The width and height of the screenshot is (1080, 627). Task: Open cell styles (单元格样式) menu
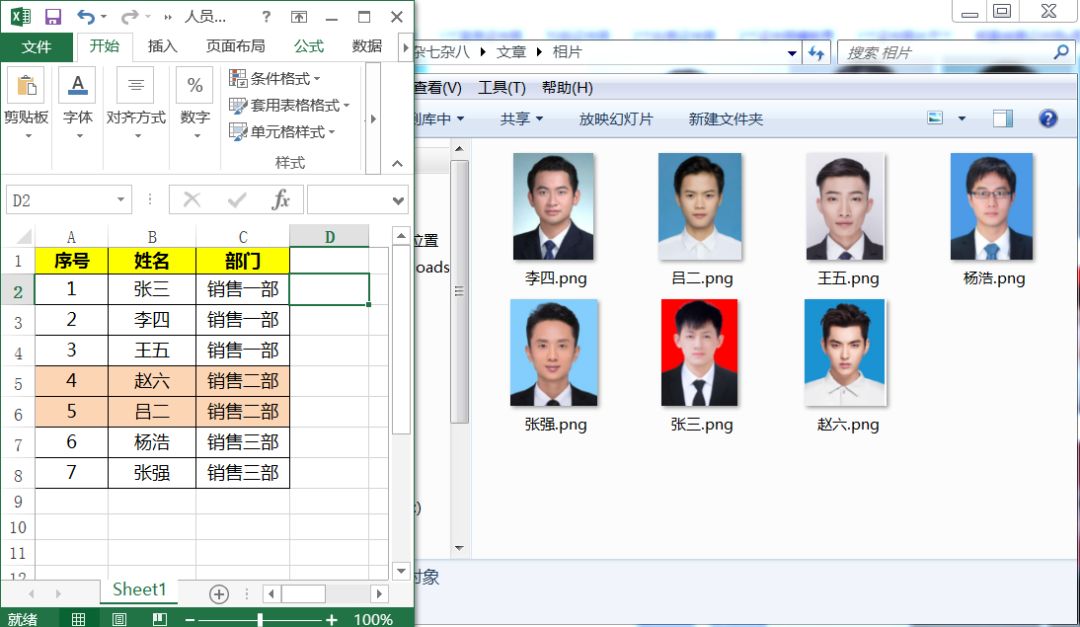(x=282, y=131)
